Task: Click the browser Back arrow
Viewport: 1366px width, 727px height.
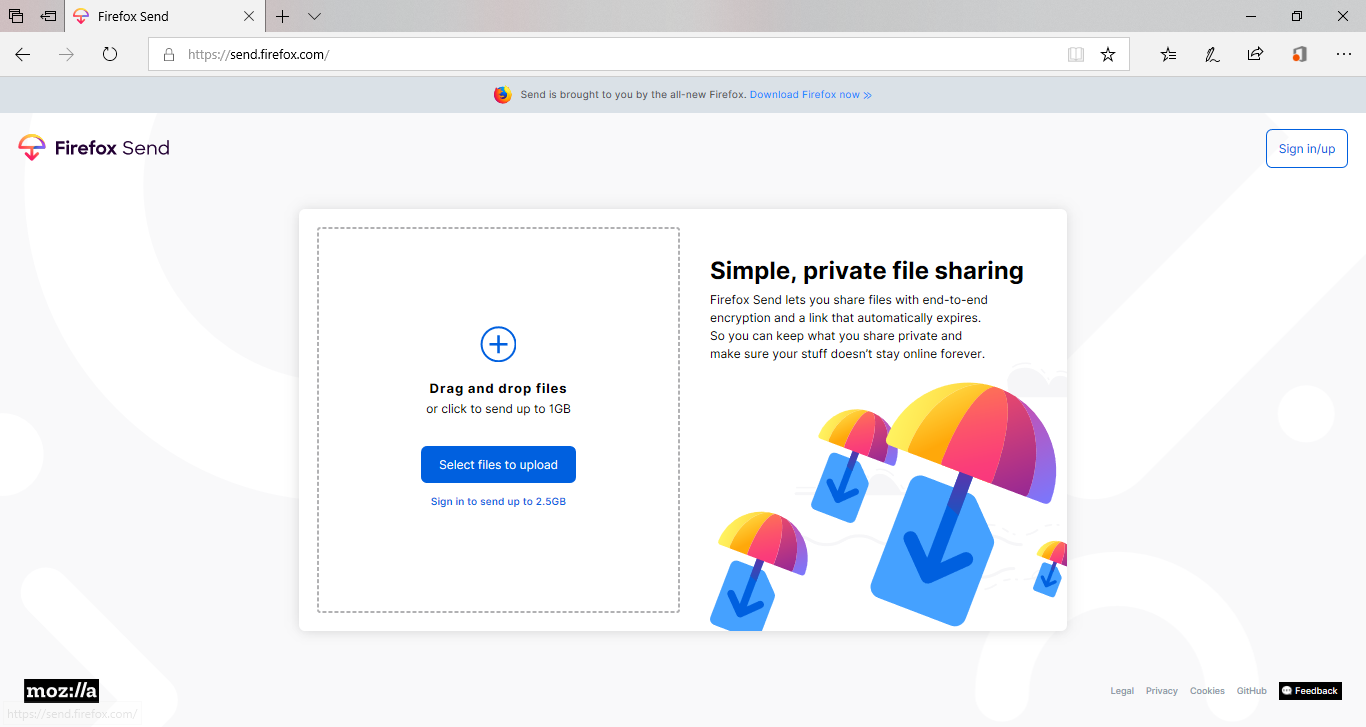Action: click(23, 54)
